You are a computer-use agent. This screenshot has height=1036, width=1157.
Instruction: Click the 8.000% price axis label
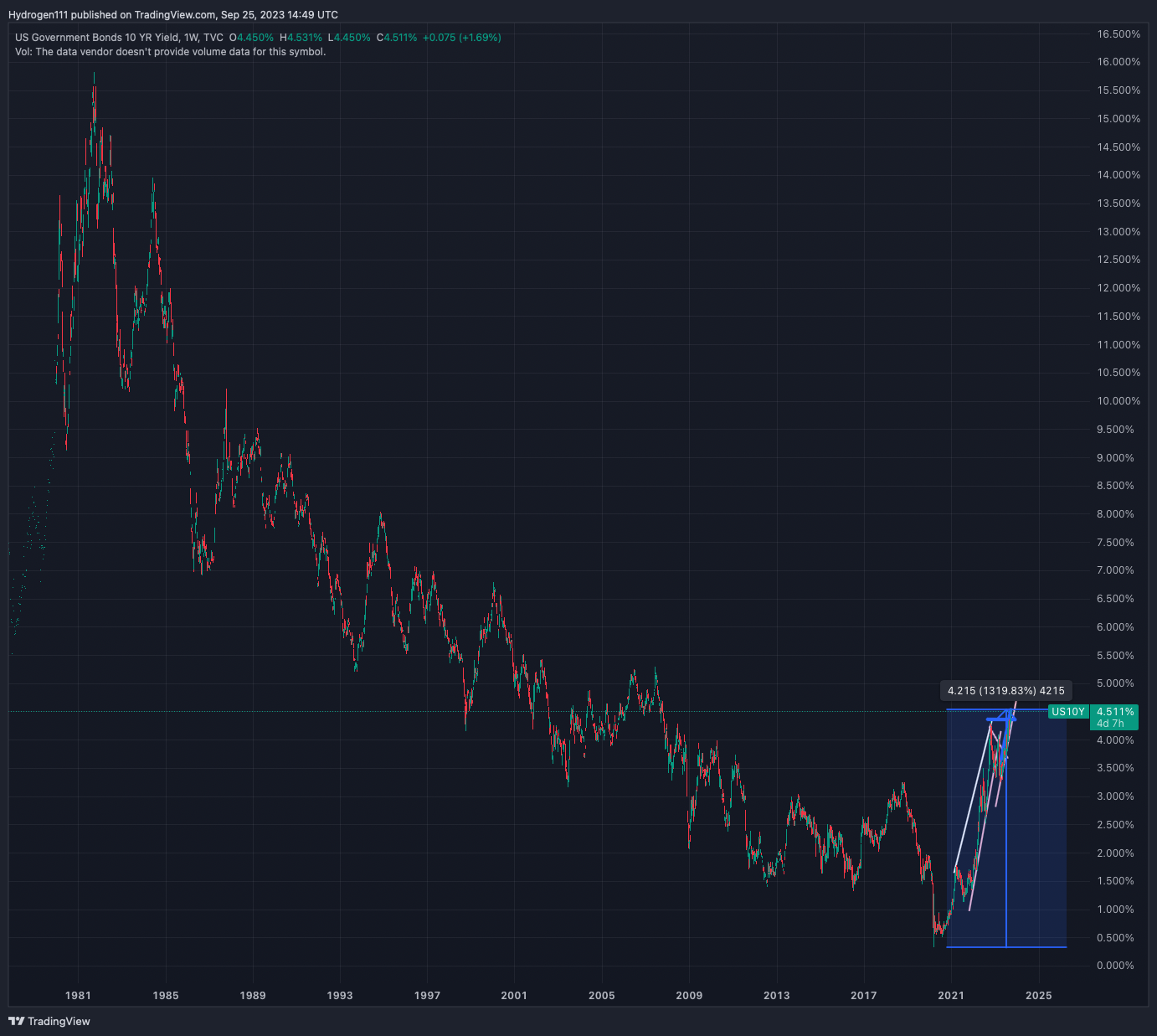[1116, 514]
